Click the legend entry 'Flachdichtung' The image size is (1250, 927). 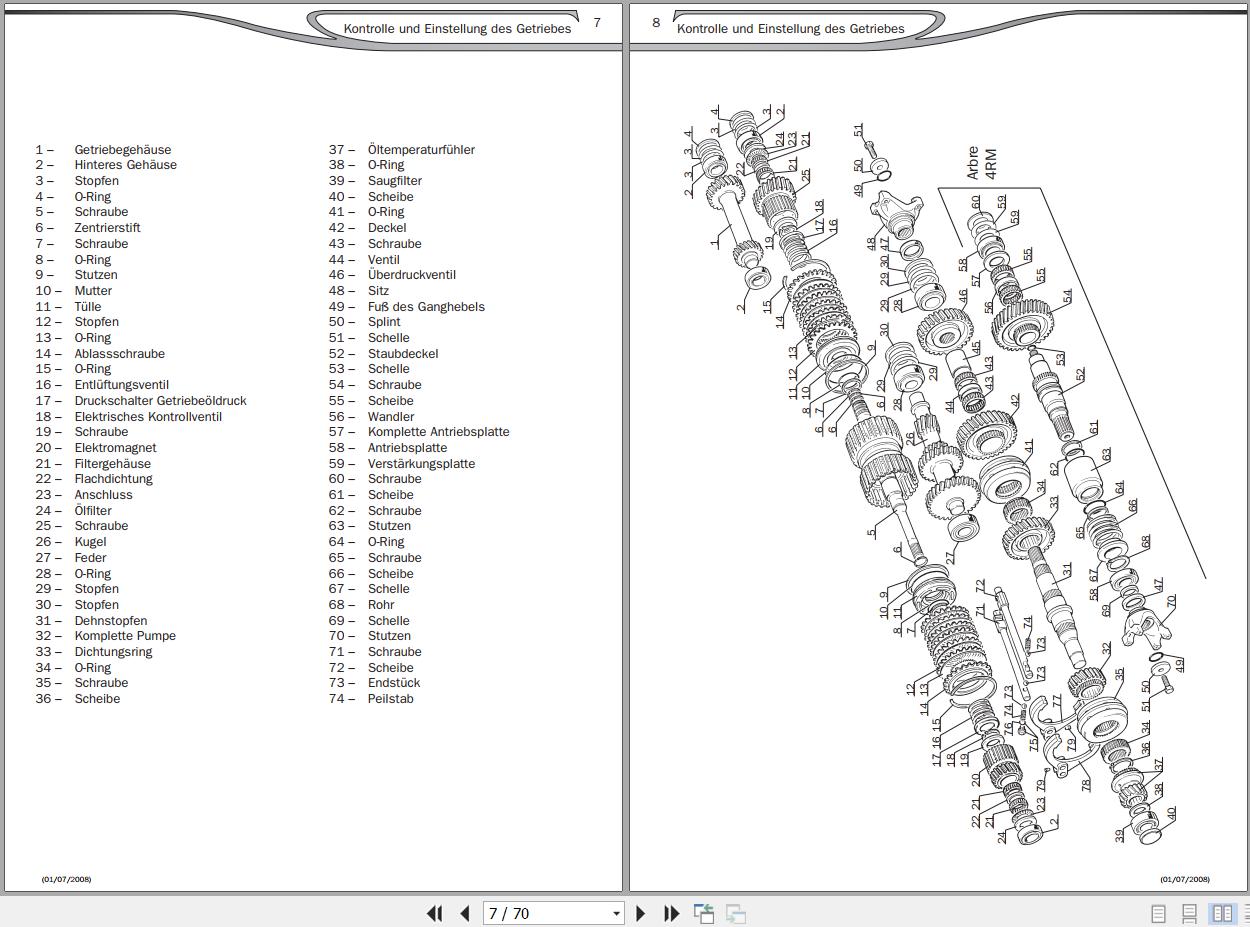pyautogui.click(x=113, y=479)
